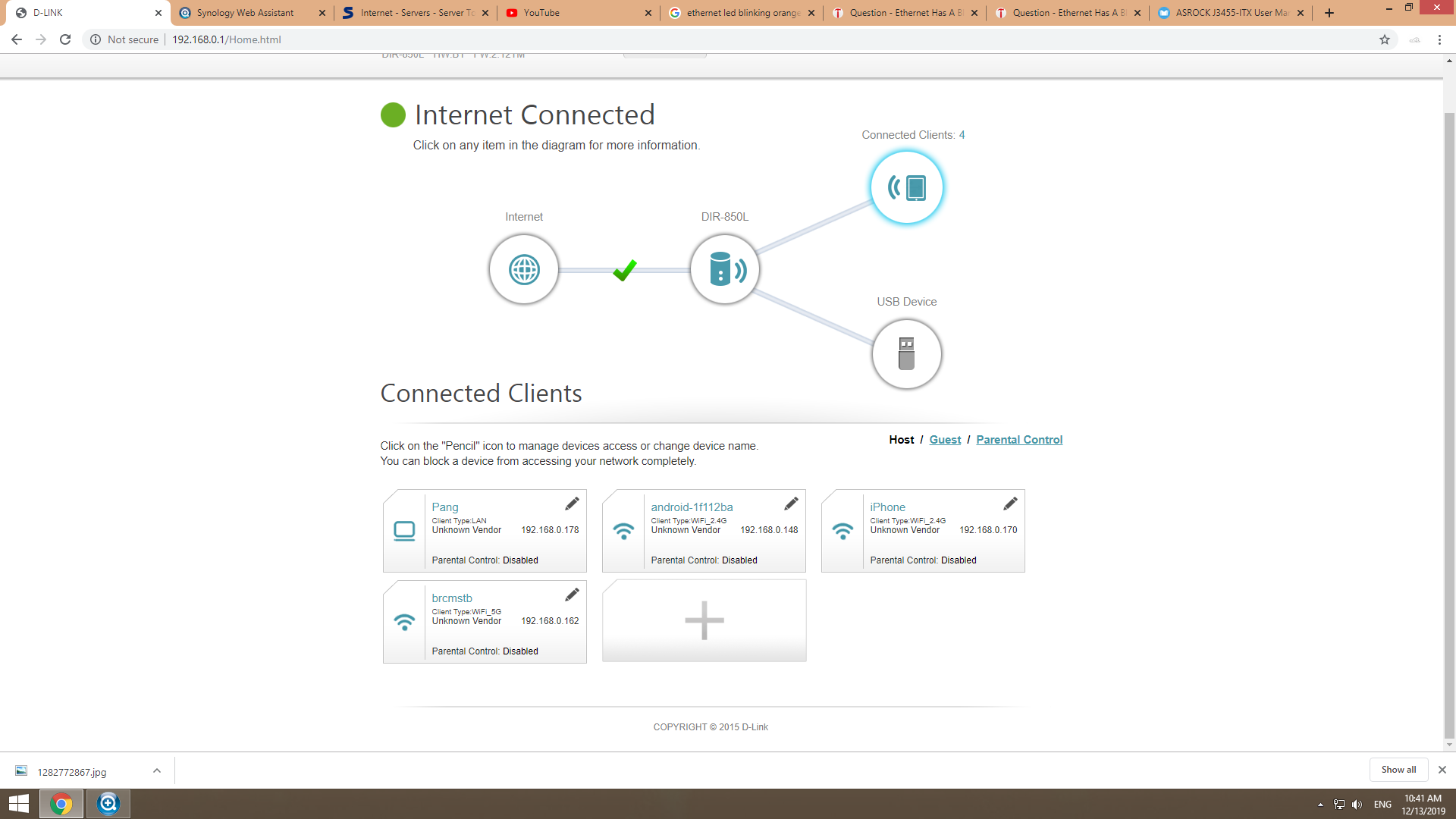
Task: Close the YouTube tab
Action: pyautogui.click(x=648, y=13)
